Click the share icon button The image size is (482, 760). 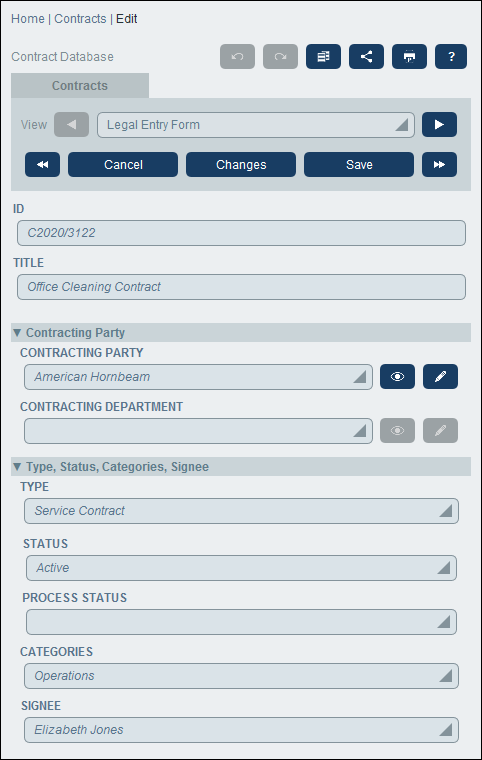tap(367, 57)
